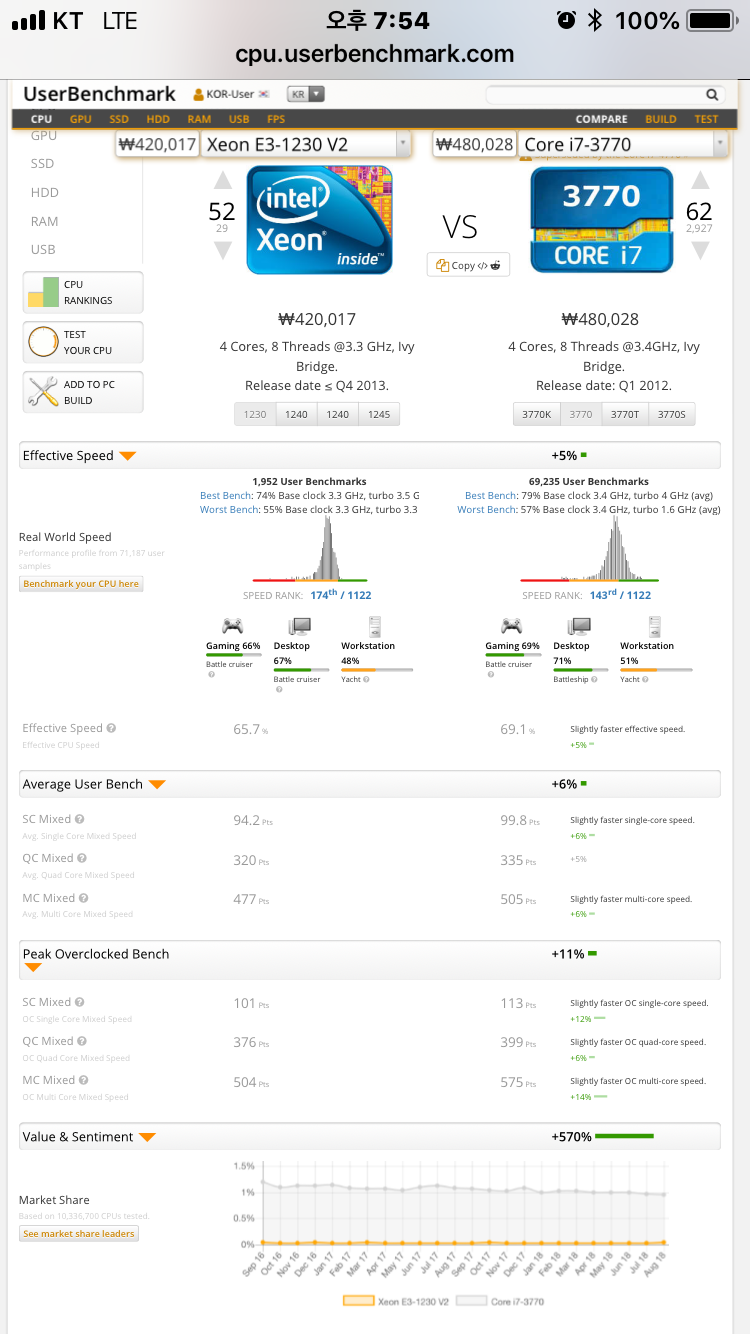Select HDD in the left sidebar
Screen dimensions: 750x1334
coord(44,192)
